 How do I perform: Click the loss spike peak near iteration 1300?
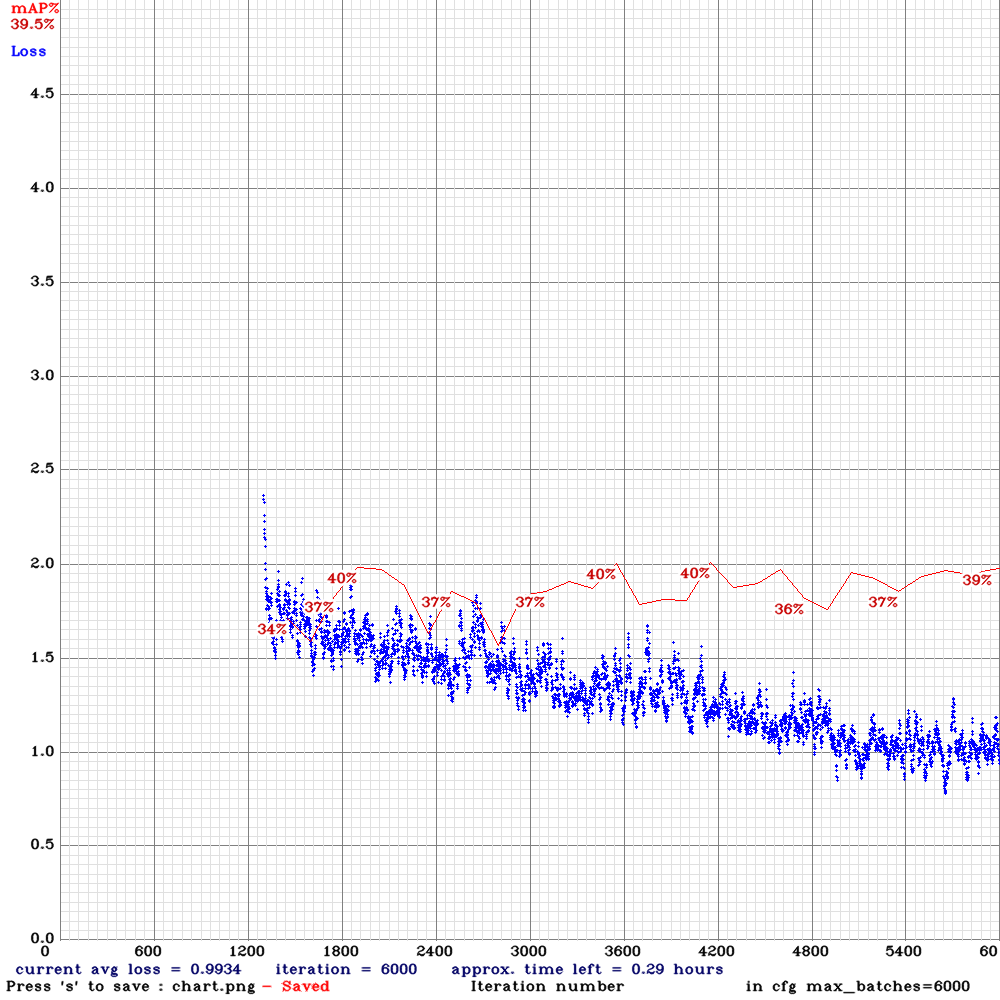click(263, 497)
